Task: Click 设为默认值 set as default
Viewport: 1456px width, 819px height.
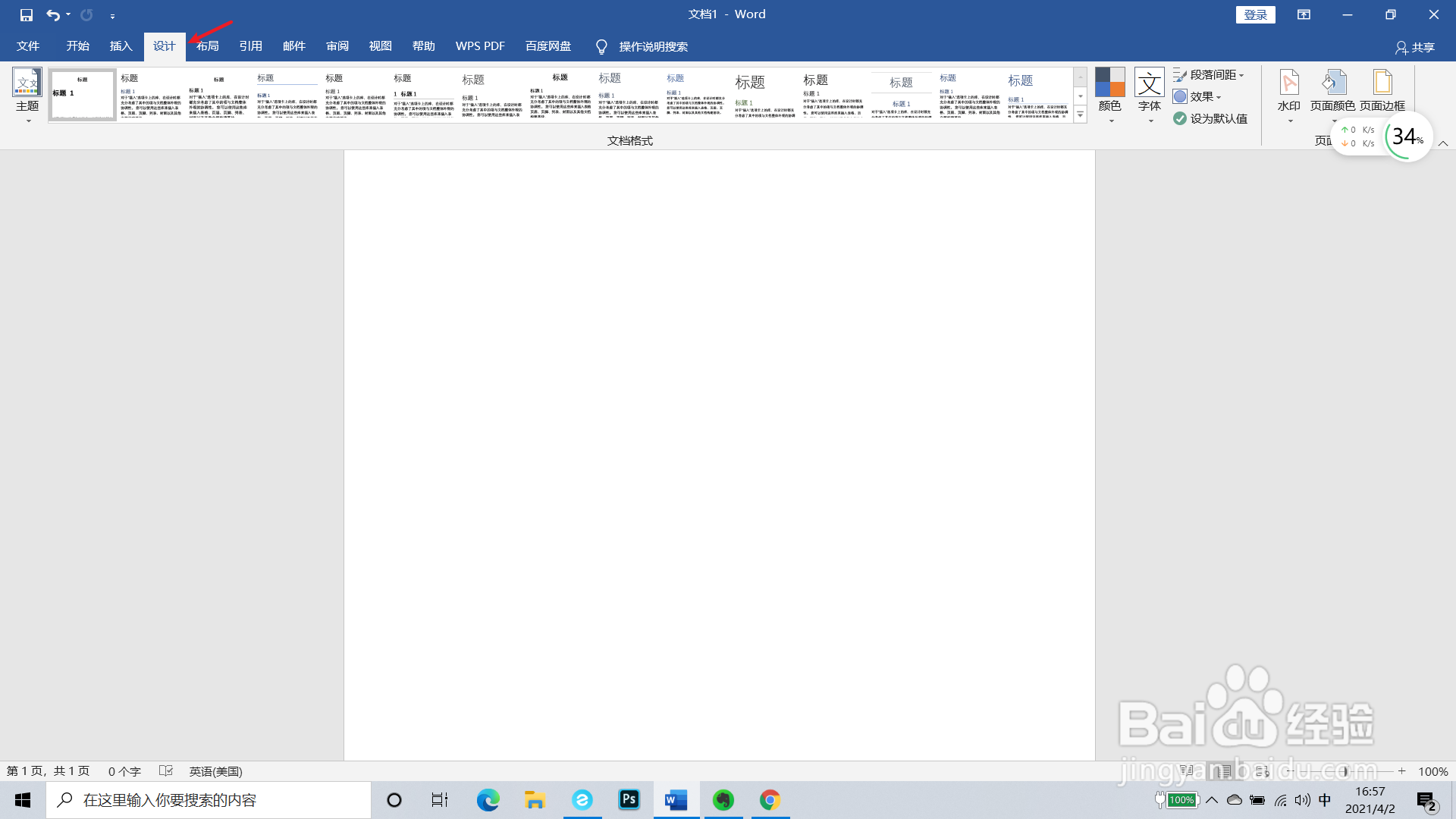Action: (x=1210, y=118)
